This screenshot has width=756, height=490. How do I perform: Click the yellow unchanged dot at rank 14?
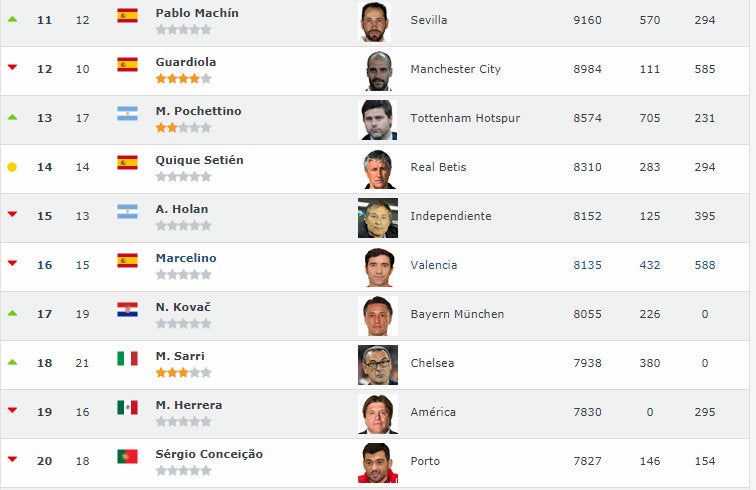12,167
